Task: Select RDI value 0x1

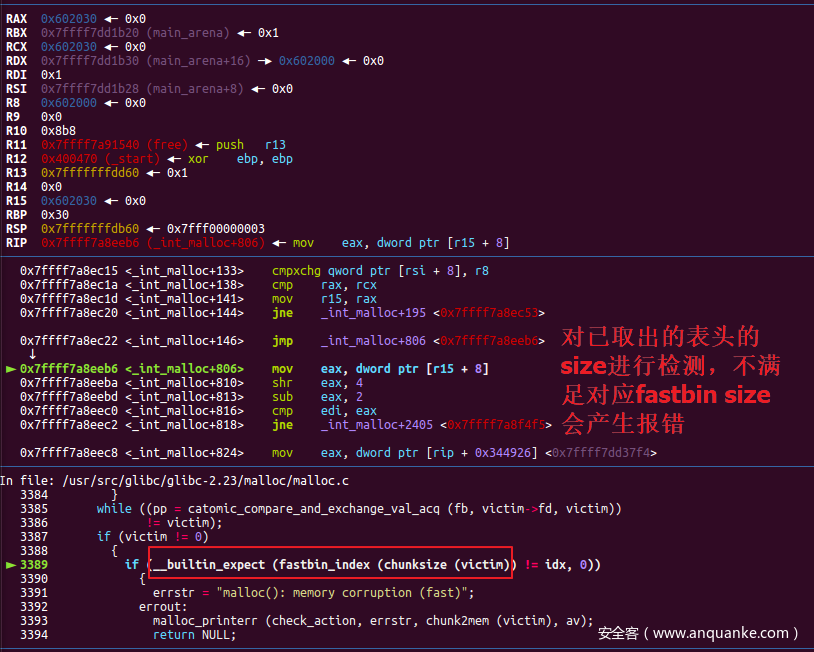Action: (x=51, y=75)
